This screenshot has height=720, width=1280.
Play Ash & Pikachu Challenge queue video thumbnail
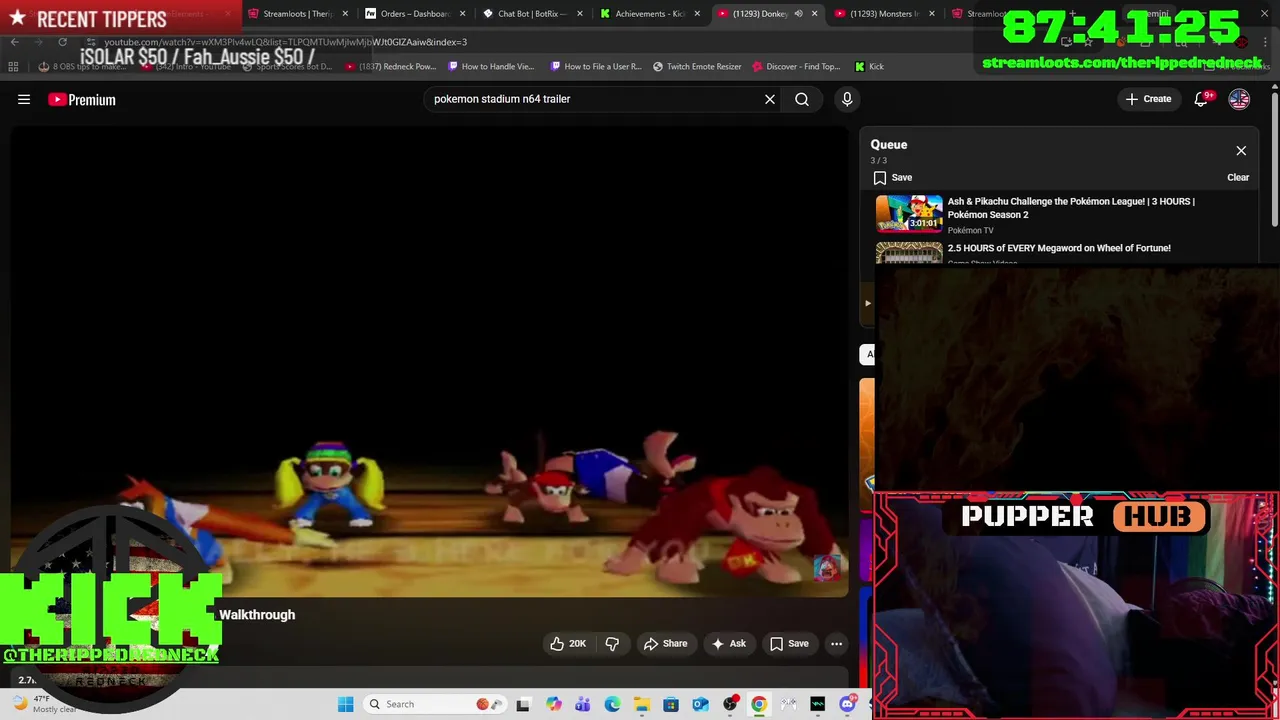tap(909, 213)
